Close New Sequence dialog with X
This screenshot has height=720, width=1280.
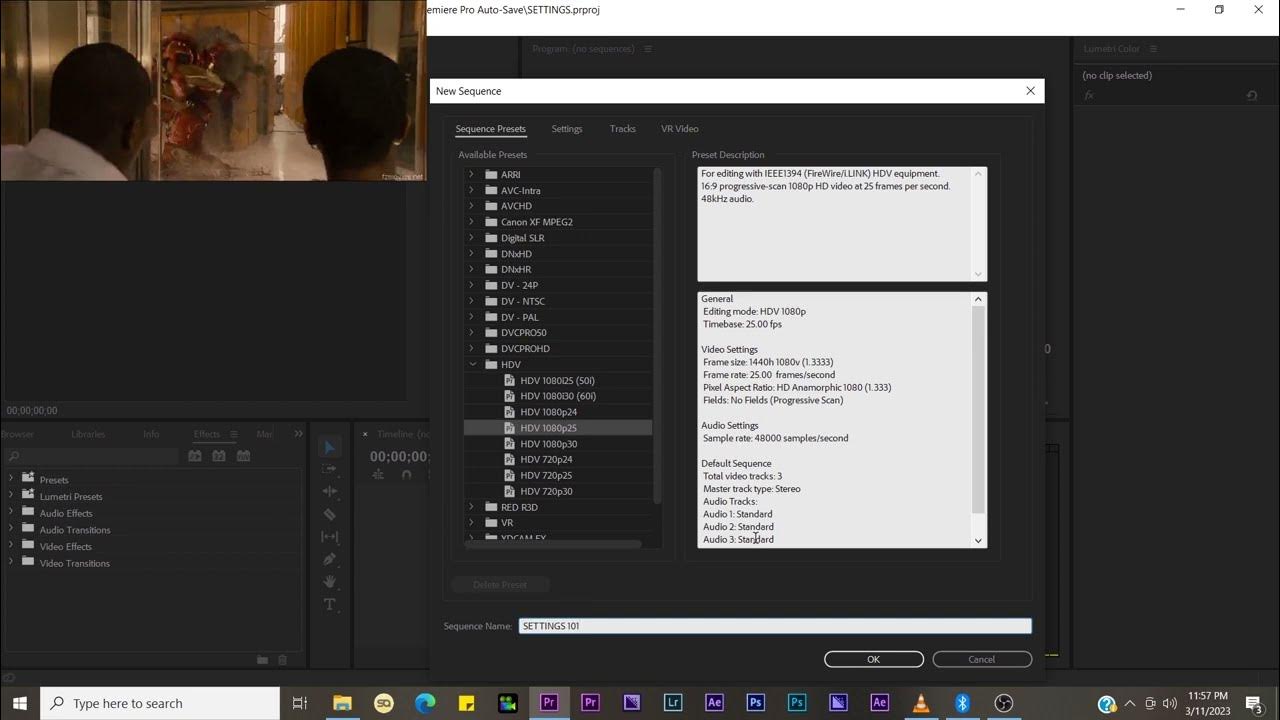1030,91
